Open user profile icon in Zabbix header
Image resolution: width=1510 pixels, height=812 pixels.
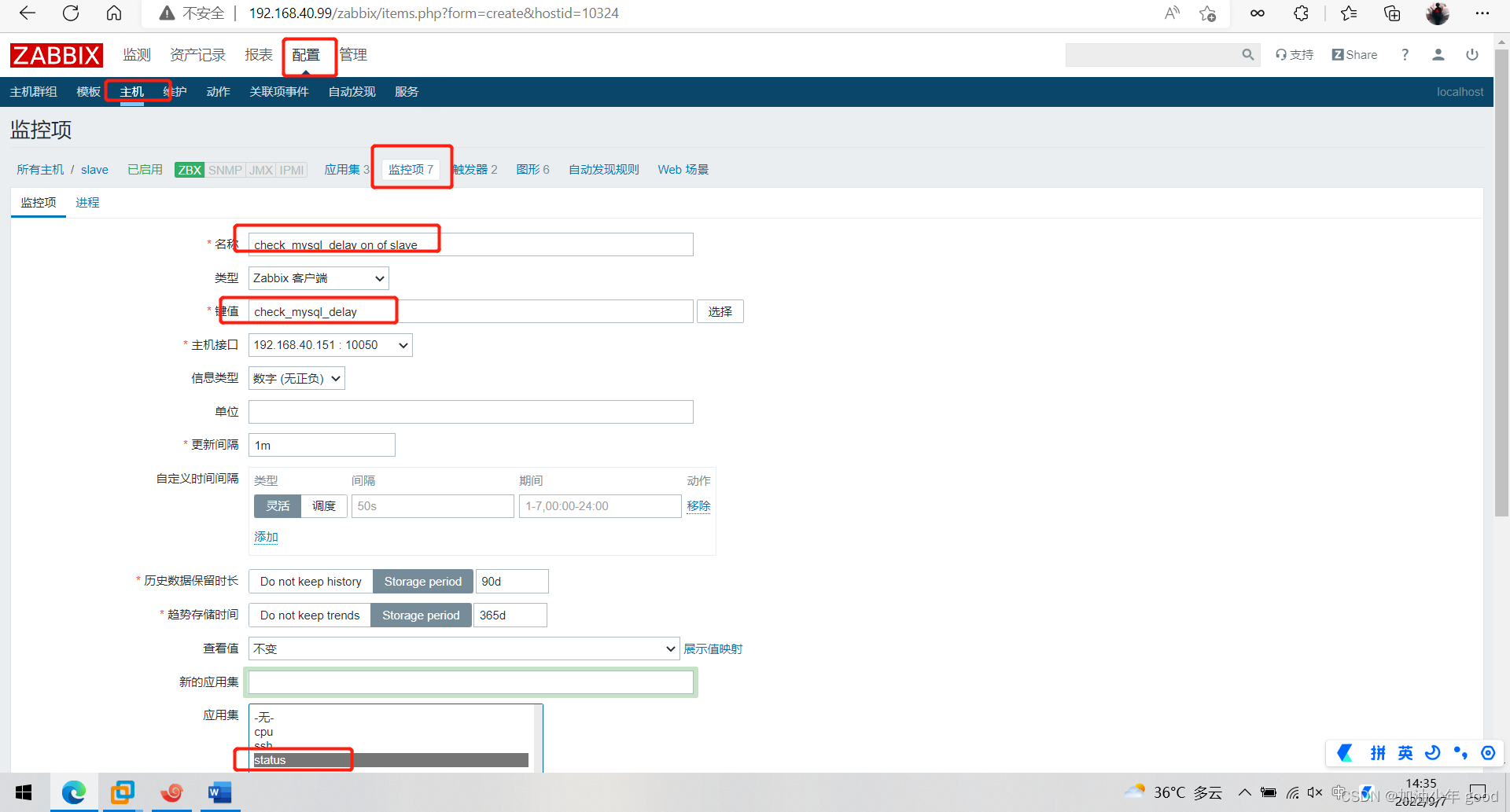click(x=1438, y=54)
